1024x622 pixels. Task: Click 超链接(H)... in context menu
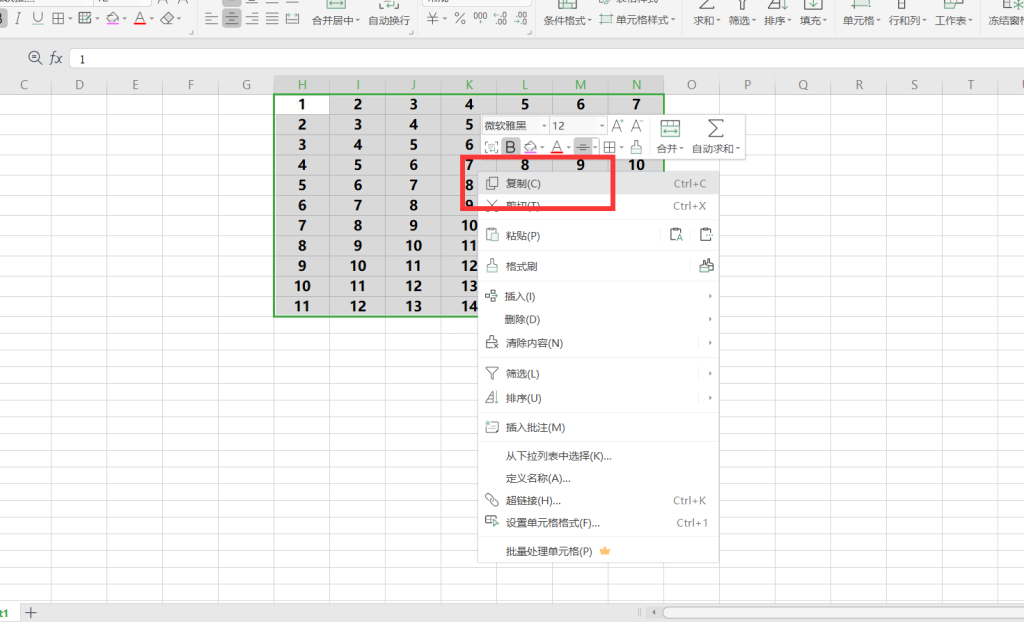pos(598,500)
